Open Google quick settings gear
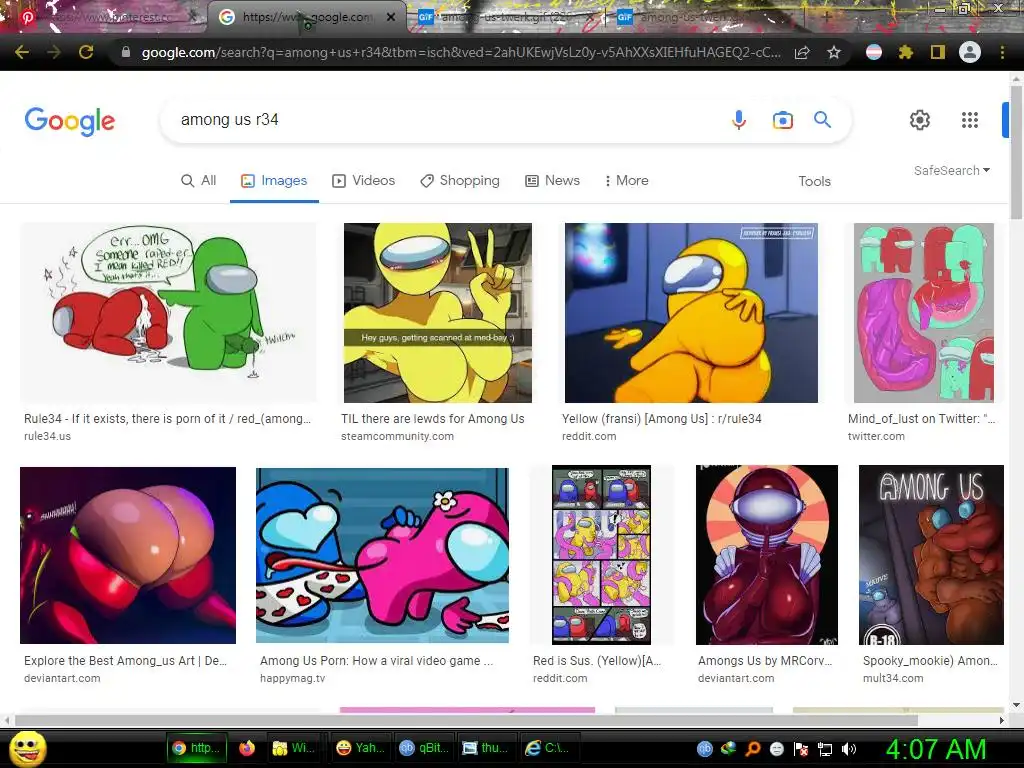 coord(920,120)
